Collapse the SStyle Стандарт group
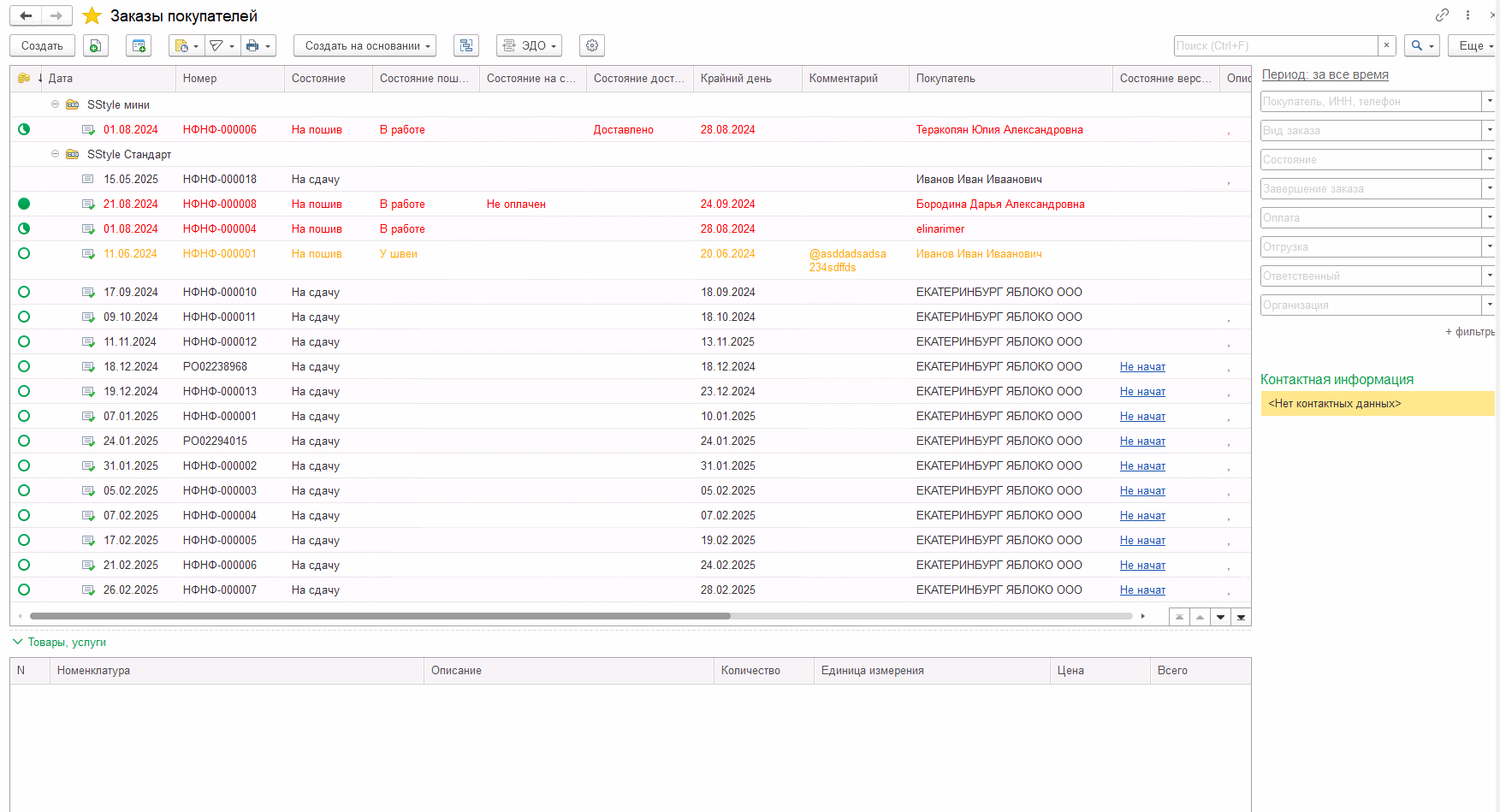 coord(56,154)
